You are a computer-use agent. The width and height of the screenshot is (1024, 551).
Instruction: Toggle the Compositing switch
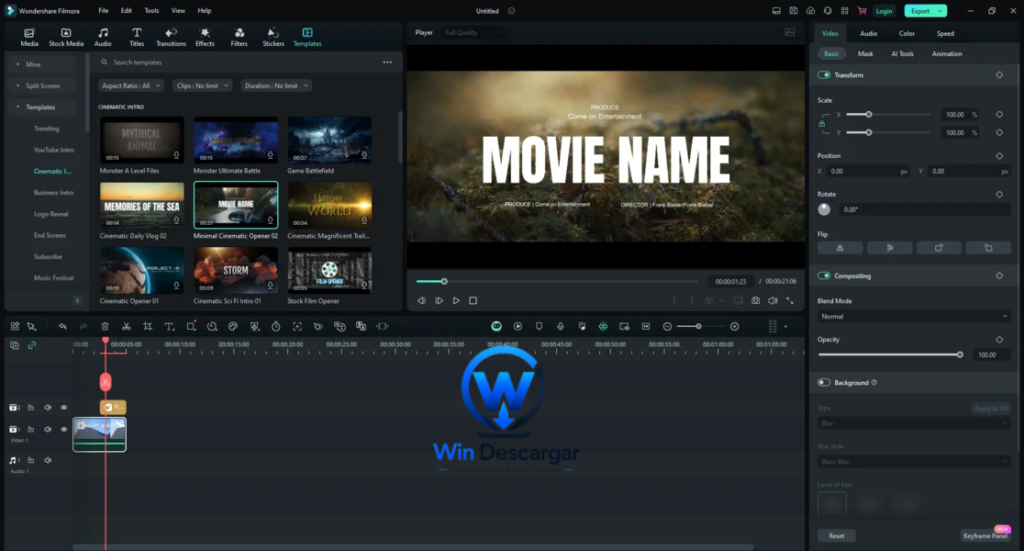(x=824, y=276)
